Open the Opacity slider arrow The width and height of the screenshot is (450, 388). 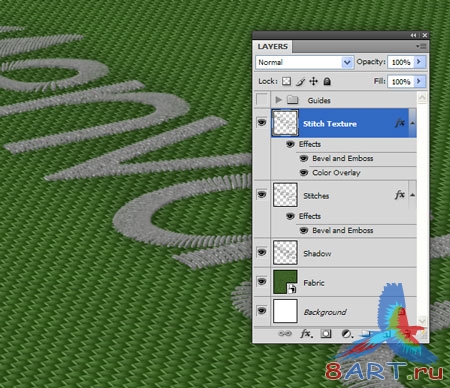click(x=419, y=62)
